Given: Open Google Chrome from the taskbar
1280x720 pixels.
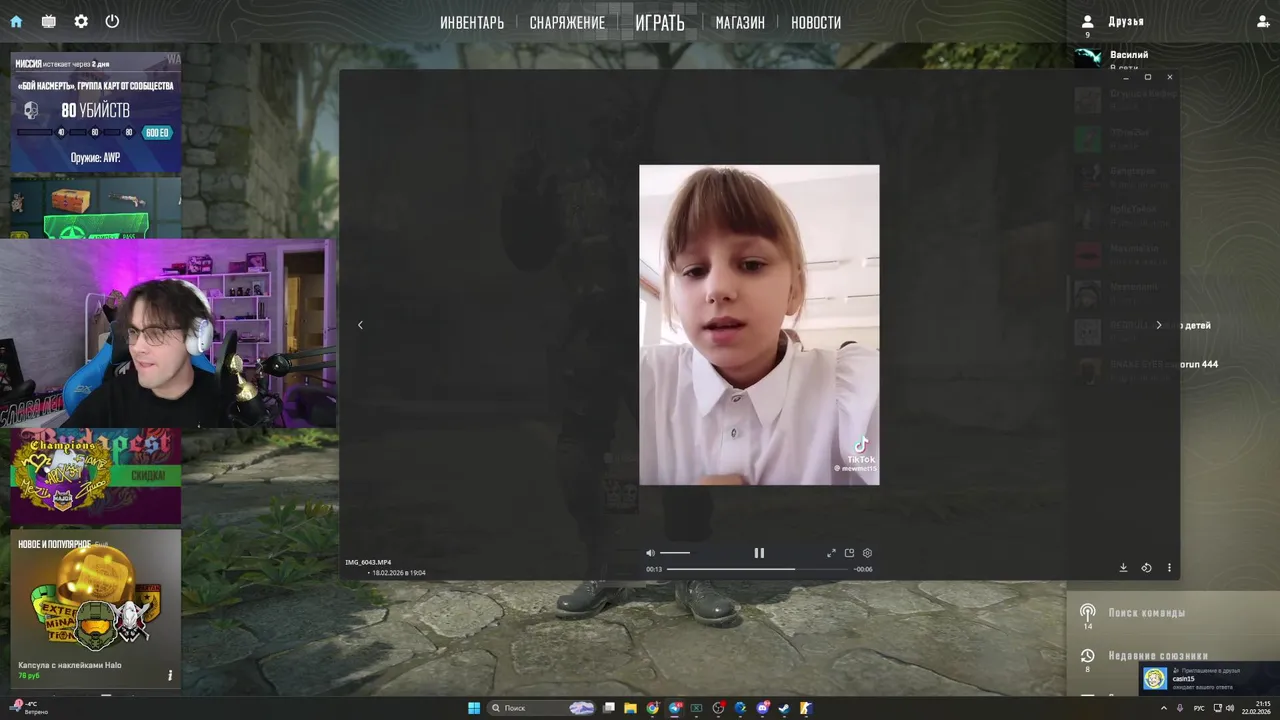Looking at the screenshot, I should click(653, 708).
